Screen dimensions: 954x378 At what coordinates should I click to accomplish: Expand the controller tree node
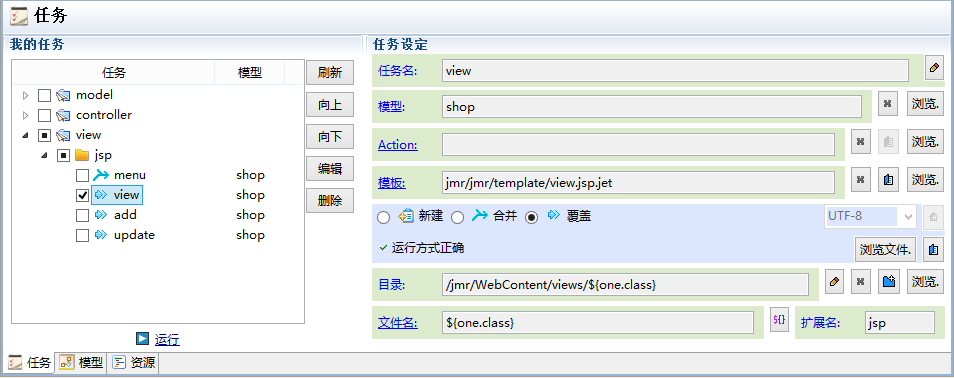coord(25,115)
